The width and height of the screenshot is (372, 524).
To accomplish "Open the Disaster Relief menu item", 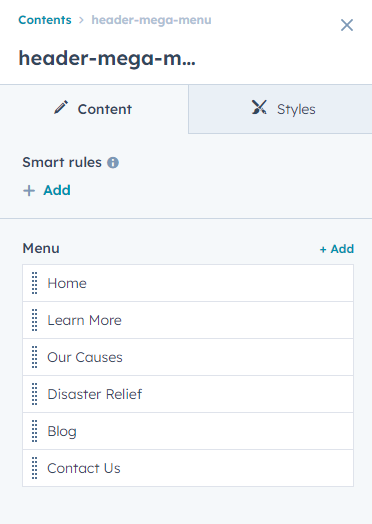I will click(x=188, y=394).
